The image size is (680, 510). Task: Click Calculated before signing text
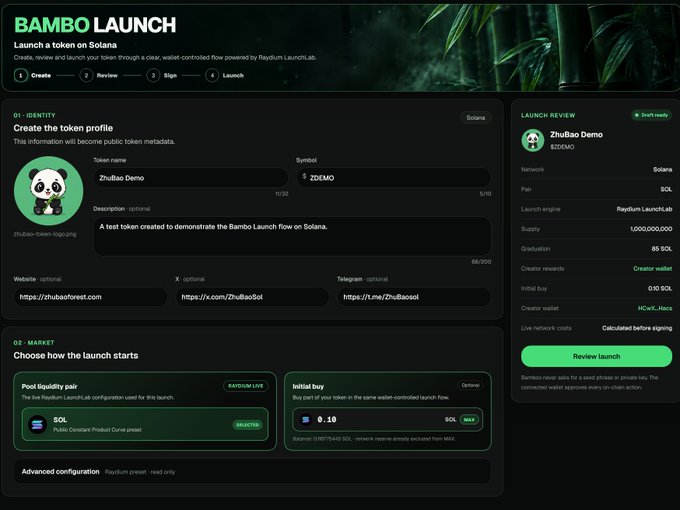637,328
